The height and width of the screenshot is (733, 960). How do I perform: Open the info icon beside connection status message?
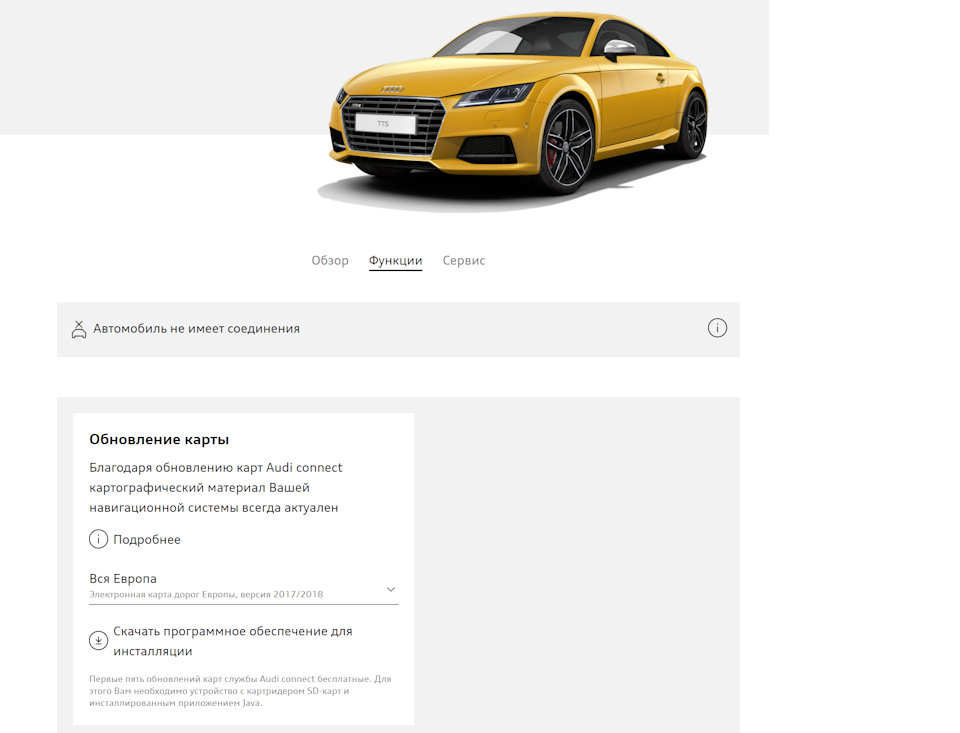(717, 327)
